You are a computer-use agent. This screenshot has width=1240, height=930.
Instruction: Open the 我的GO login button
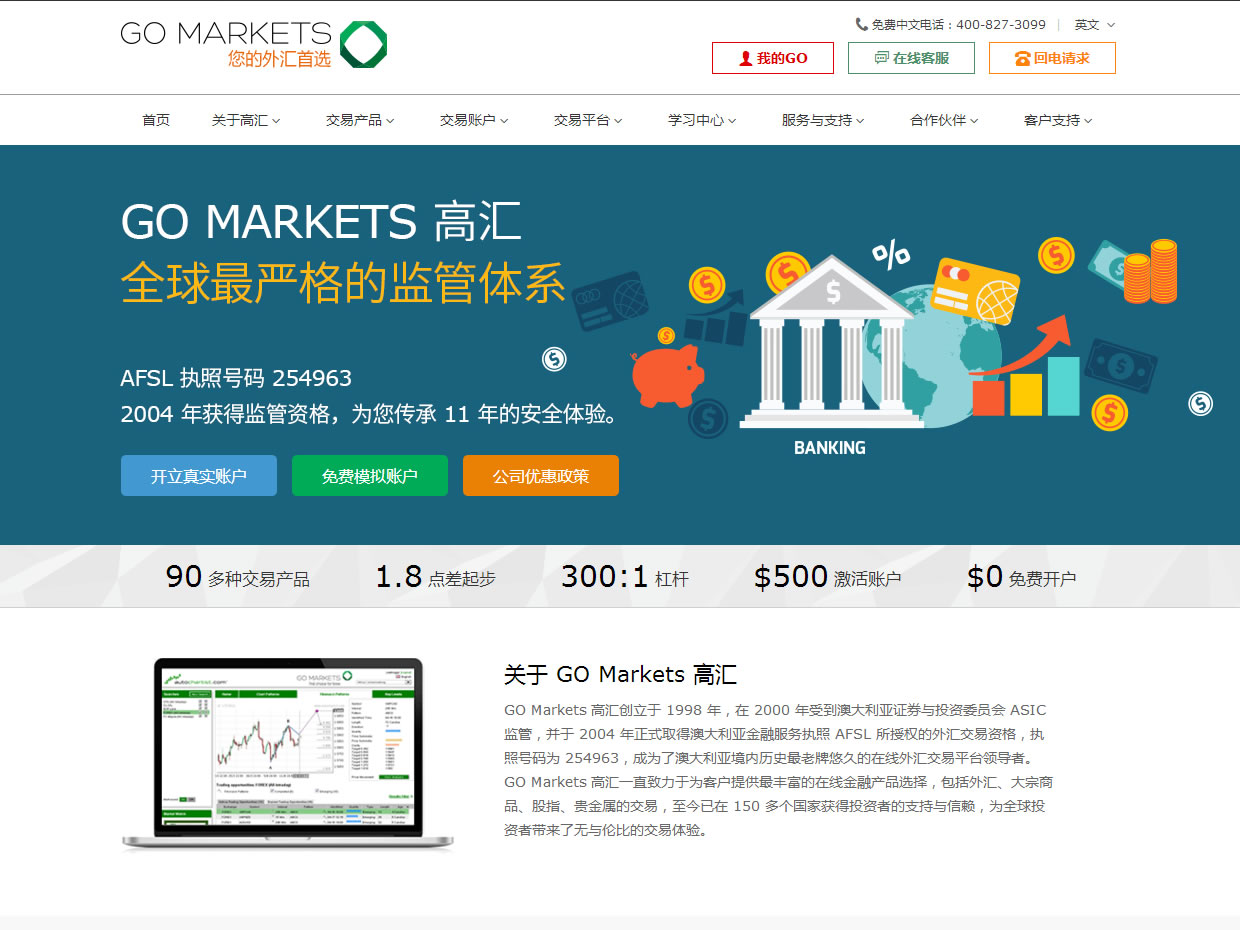click(x=773, y=58)
